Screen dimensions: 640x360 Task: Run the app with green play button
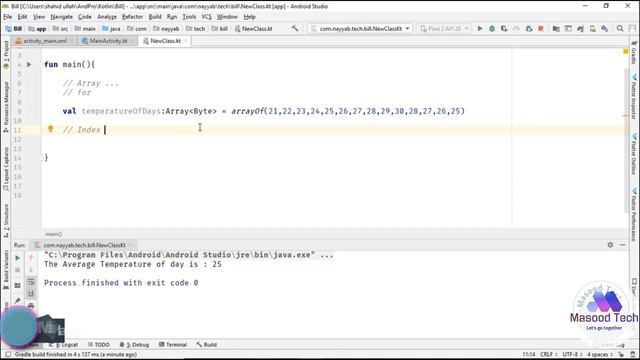point(480,29)
